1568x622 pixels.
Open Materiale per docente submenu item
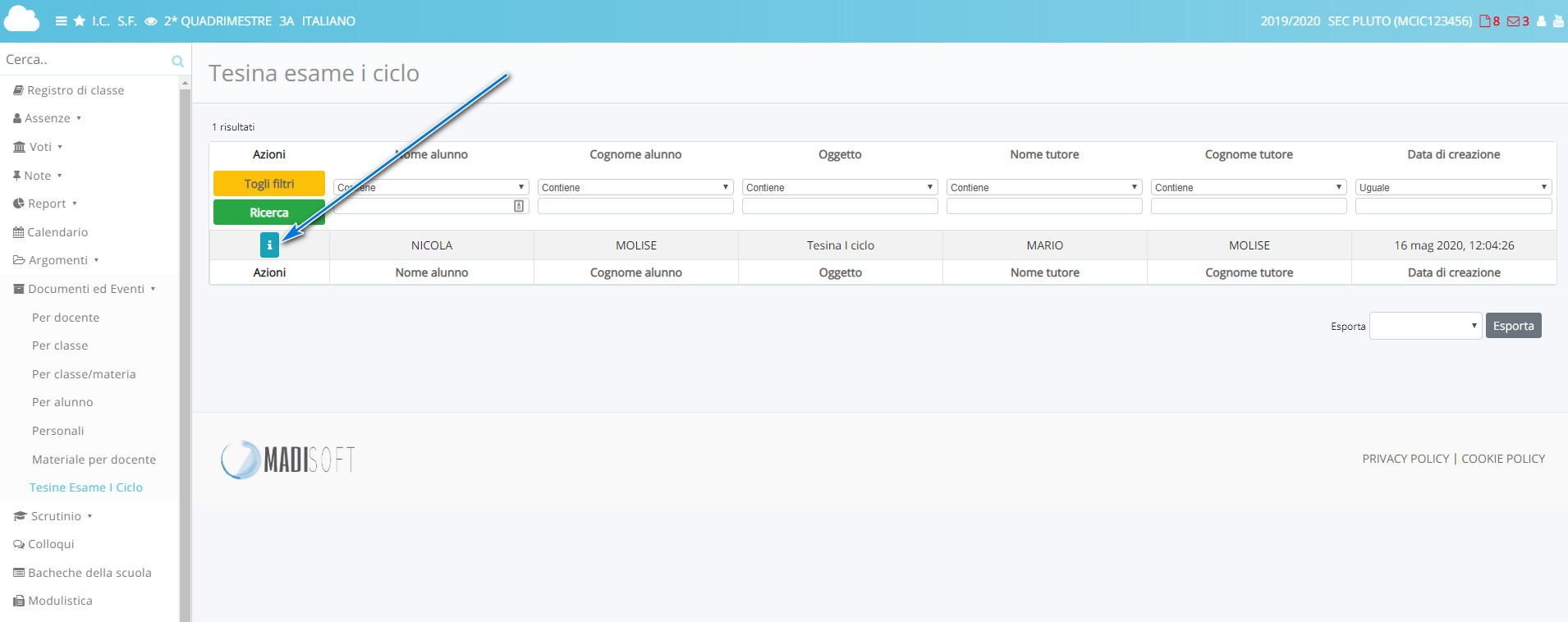(x=94, y=460)
